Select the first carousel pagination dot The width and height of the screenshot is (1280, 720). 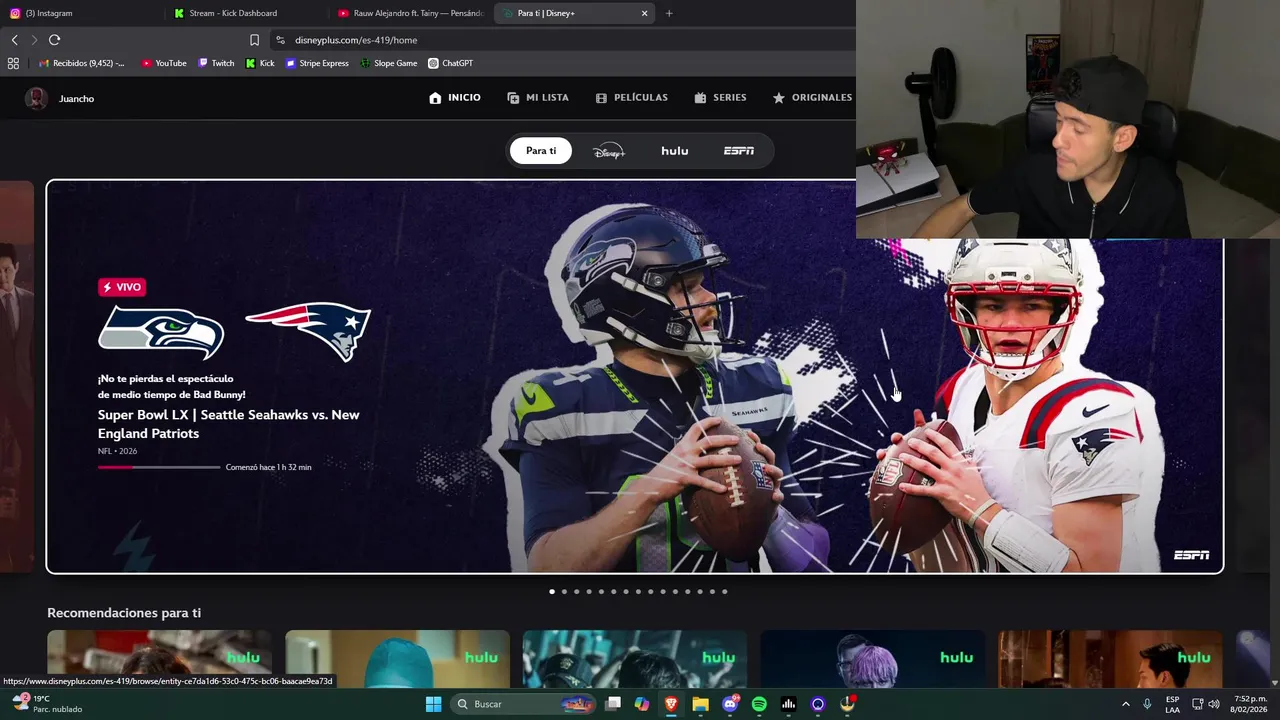point(552,591)
